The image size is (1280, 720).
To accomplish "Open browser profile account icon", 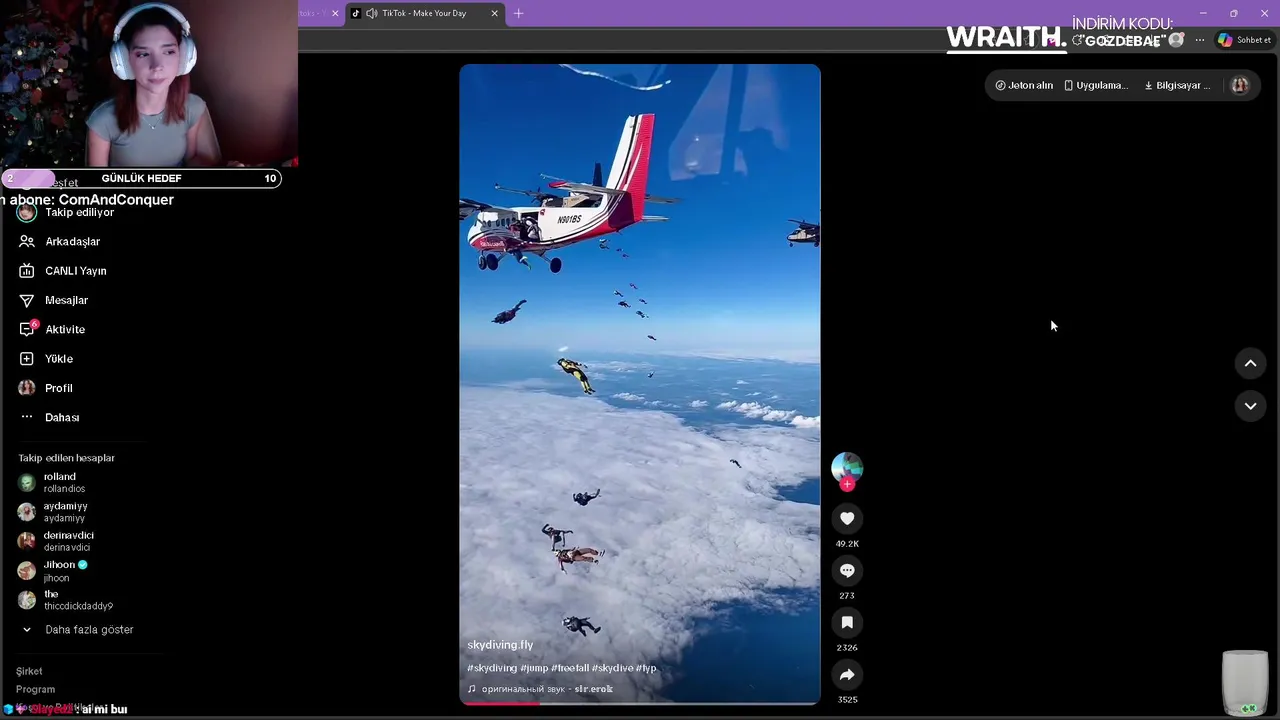I will click(x=1176, y=40).
